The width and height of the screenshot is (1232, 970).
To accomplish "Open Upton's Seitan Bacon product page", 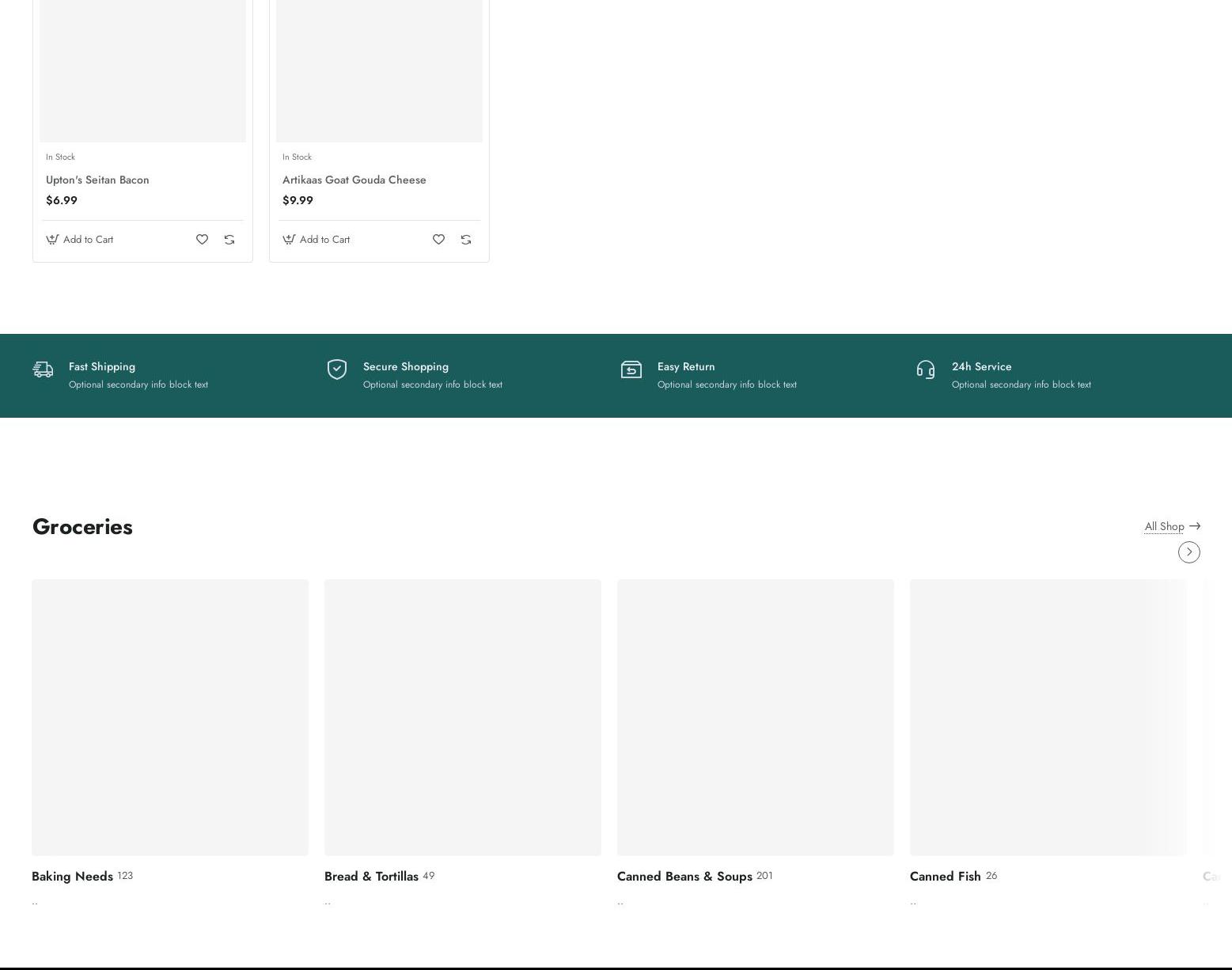I will 97,180.
